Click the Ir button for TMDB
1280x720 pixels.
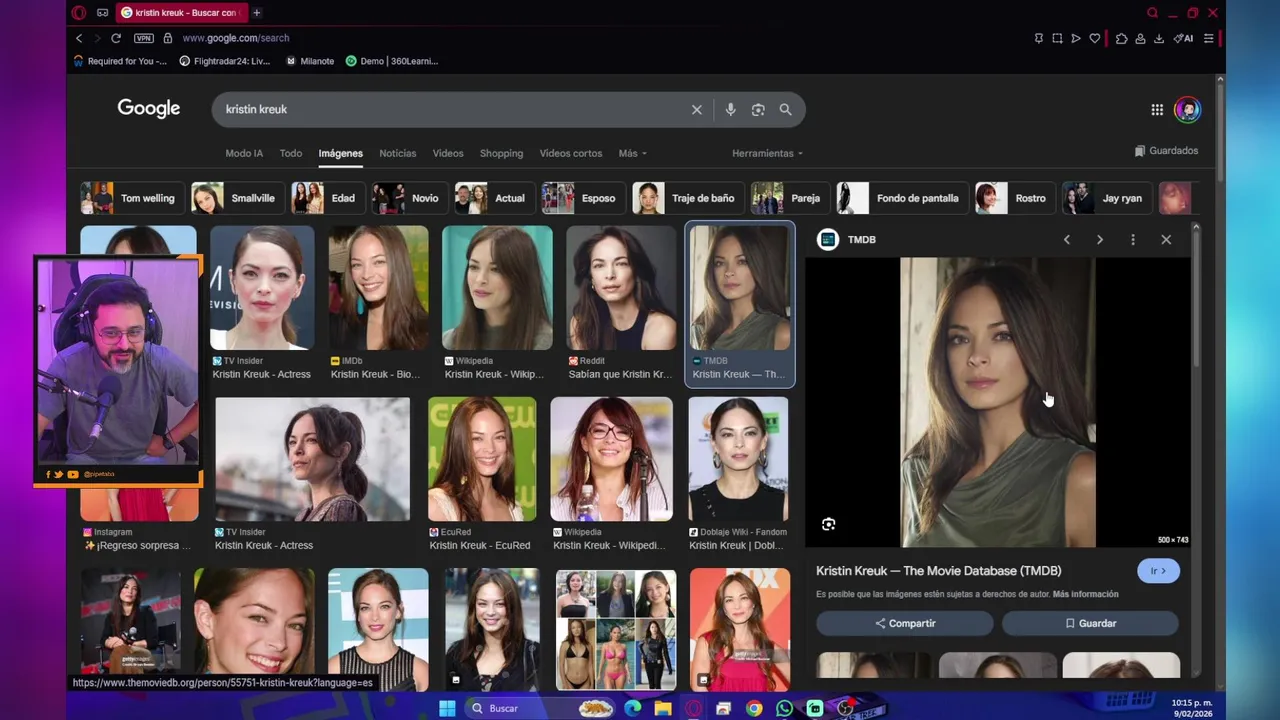click(1158, 571)
